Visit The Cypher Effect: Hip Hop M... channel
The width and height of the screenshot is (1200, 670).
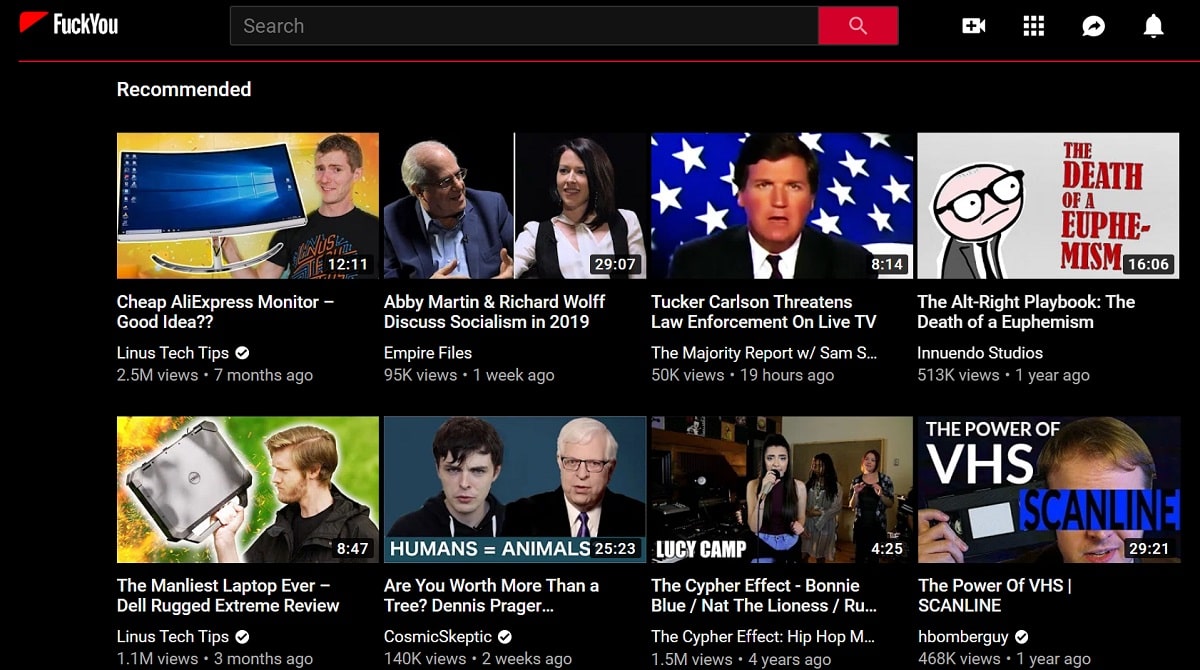point(764,637)
